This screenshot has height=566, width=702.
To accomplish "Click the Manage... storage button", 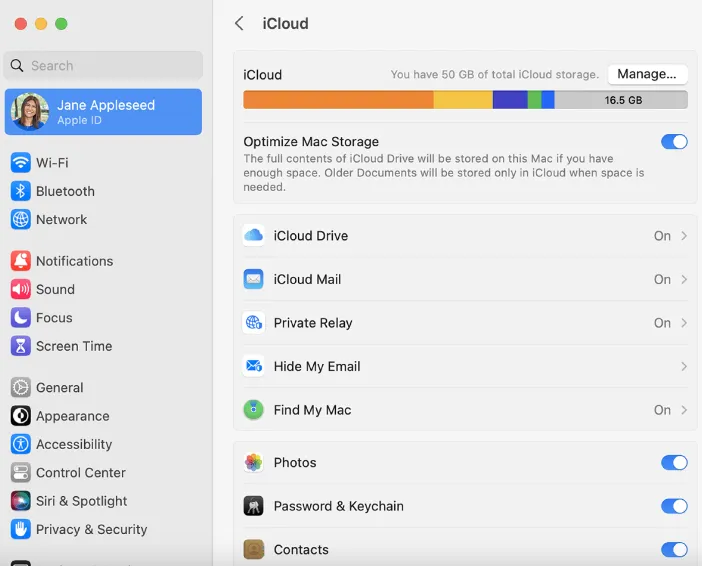I will (647, 74).
